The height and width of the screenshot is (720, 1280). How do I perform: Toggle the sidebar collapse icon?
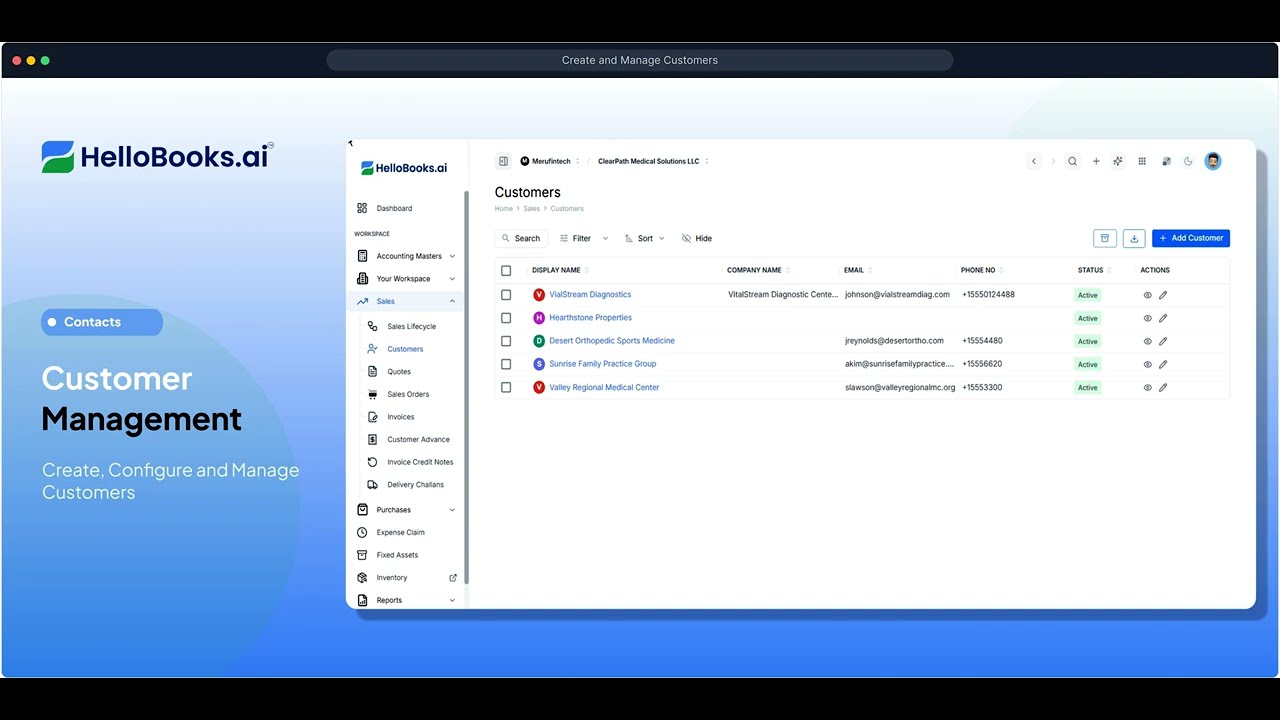point(503,161)
